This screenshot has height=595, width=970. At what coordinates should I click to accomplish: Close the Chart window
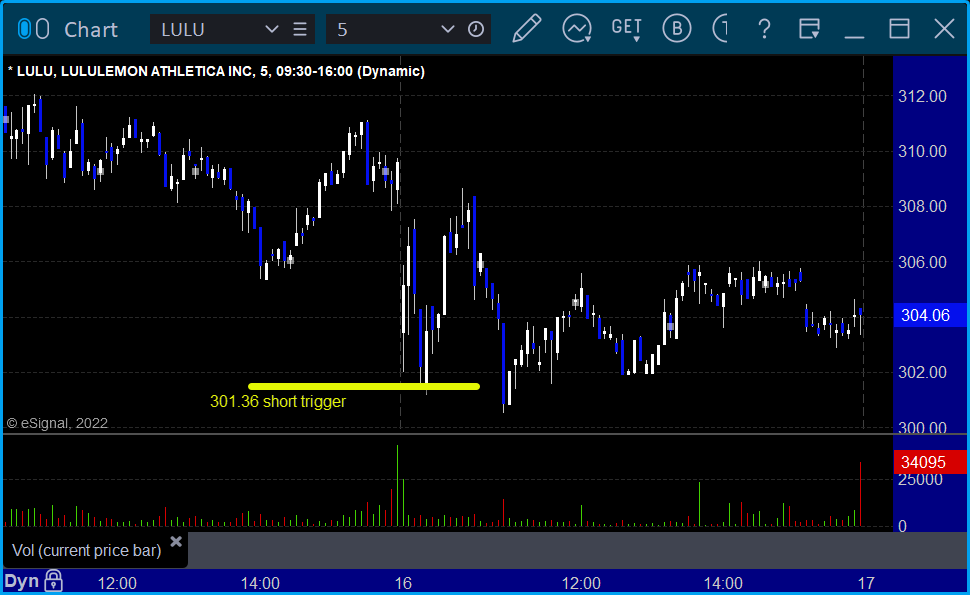click(x=945, y=28)
